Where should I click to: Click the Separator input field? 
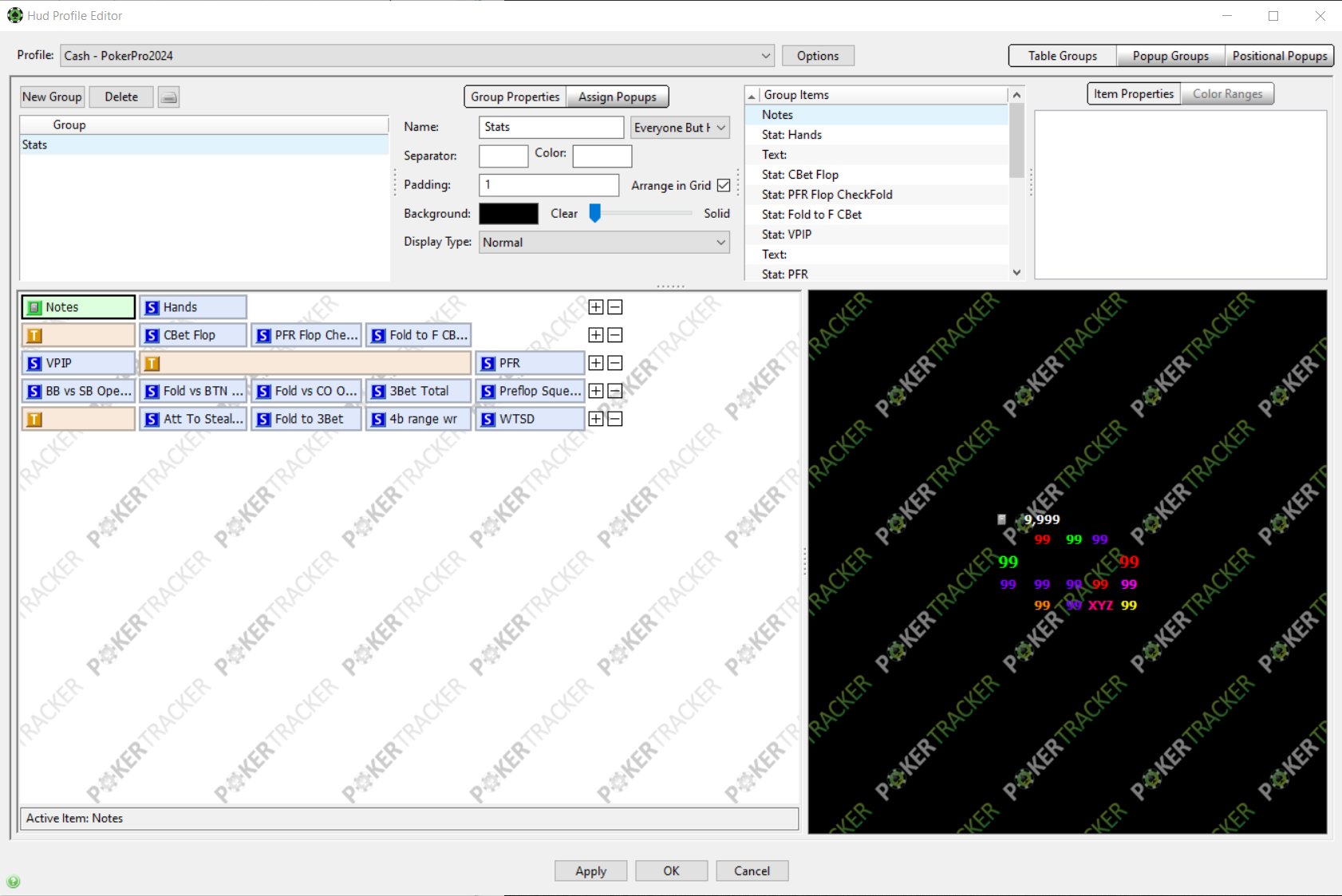[x=503, y=156]
